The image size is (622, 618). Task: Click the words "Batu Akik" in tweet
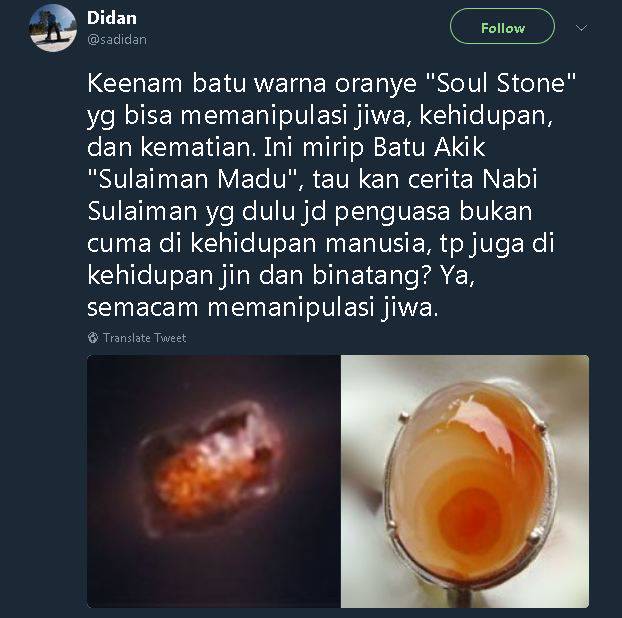point(429,148)
